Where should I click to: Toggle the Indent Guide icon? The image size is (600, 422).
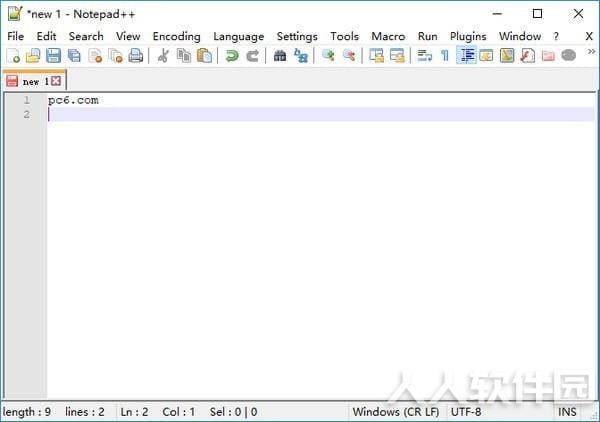pyautogui.click(x=466, y=56)
